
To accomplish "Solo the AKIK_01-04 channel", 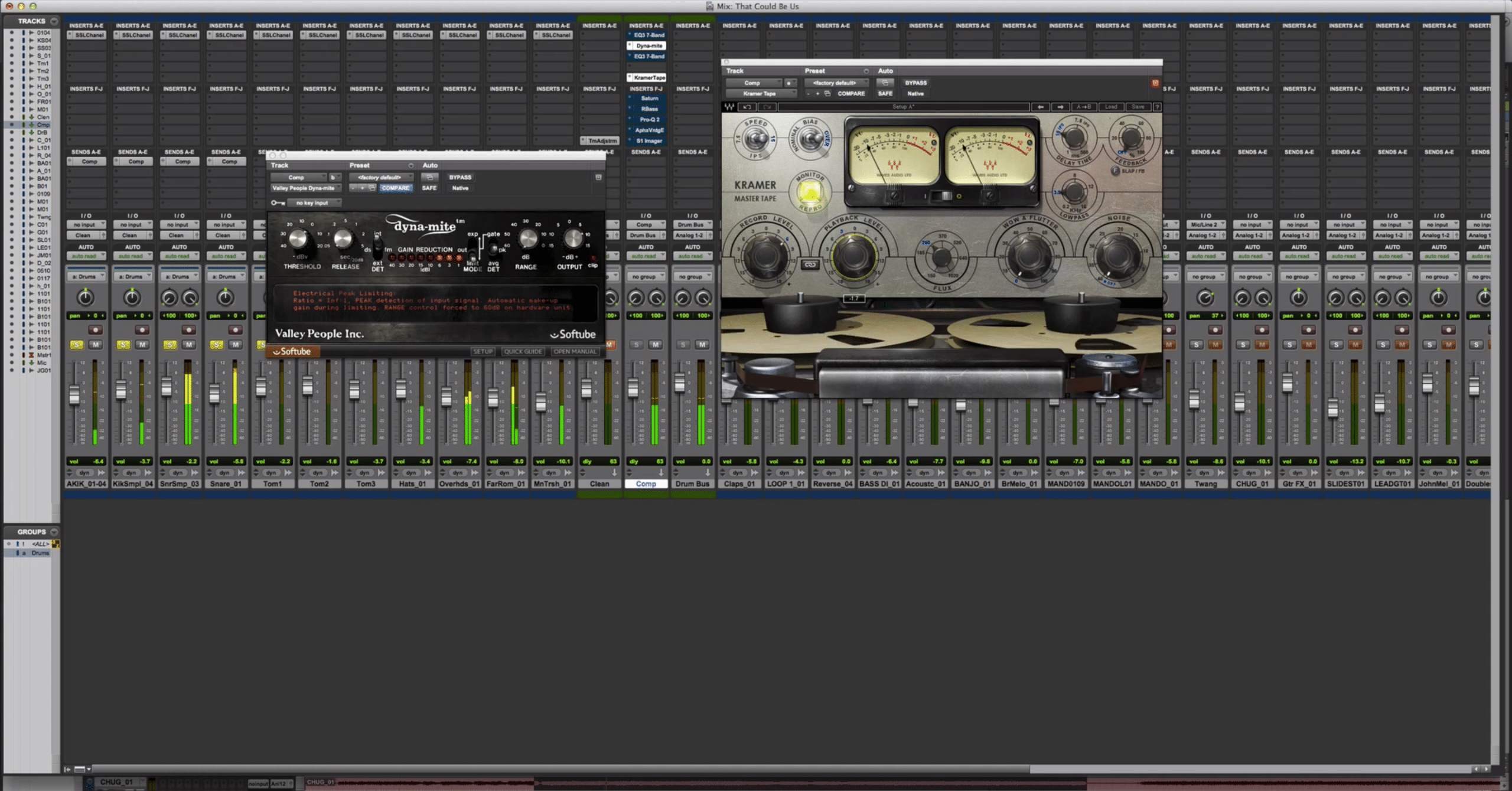I will [76, 344].
